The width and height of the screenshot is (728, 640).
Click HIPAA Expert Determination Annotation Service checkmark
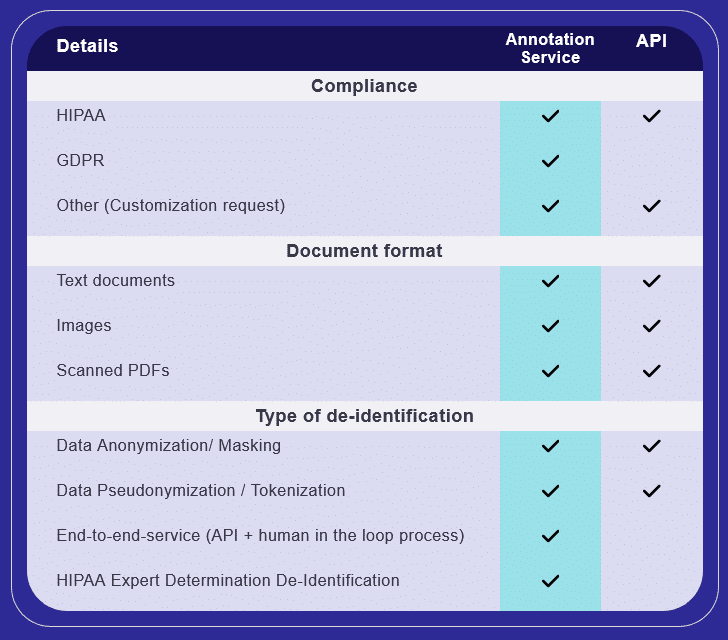(x=550, y=581)
